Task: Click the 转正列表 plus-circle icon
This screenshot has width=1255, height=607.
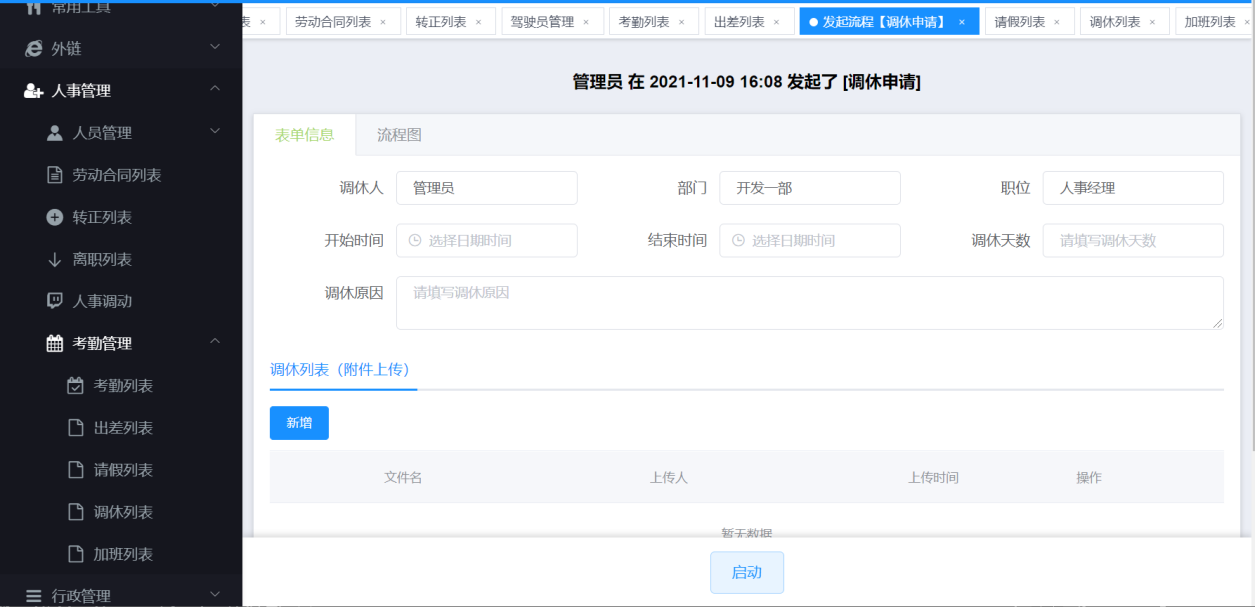Action: click(x=55, y=217)
